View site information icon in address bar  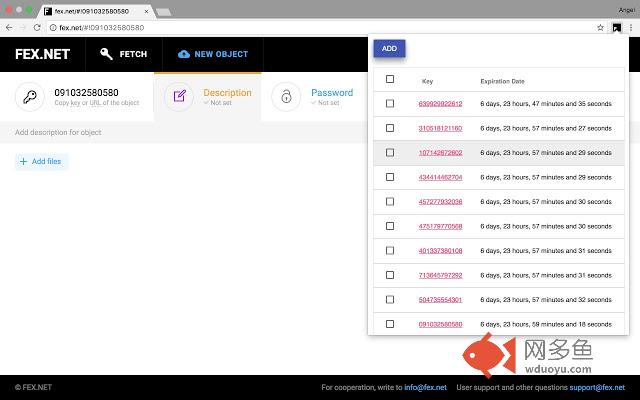point(53,28)
